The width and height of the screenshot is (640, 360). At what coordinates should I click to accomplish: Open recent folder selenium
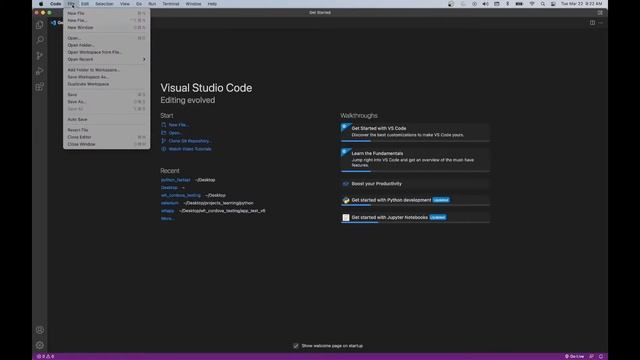point(169,203)
